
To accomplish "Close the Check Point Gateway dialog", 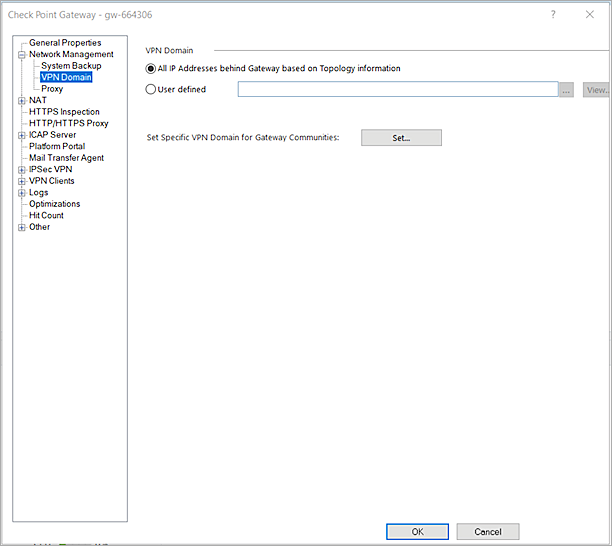I will [x=590, y=14].
